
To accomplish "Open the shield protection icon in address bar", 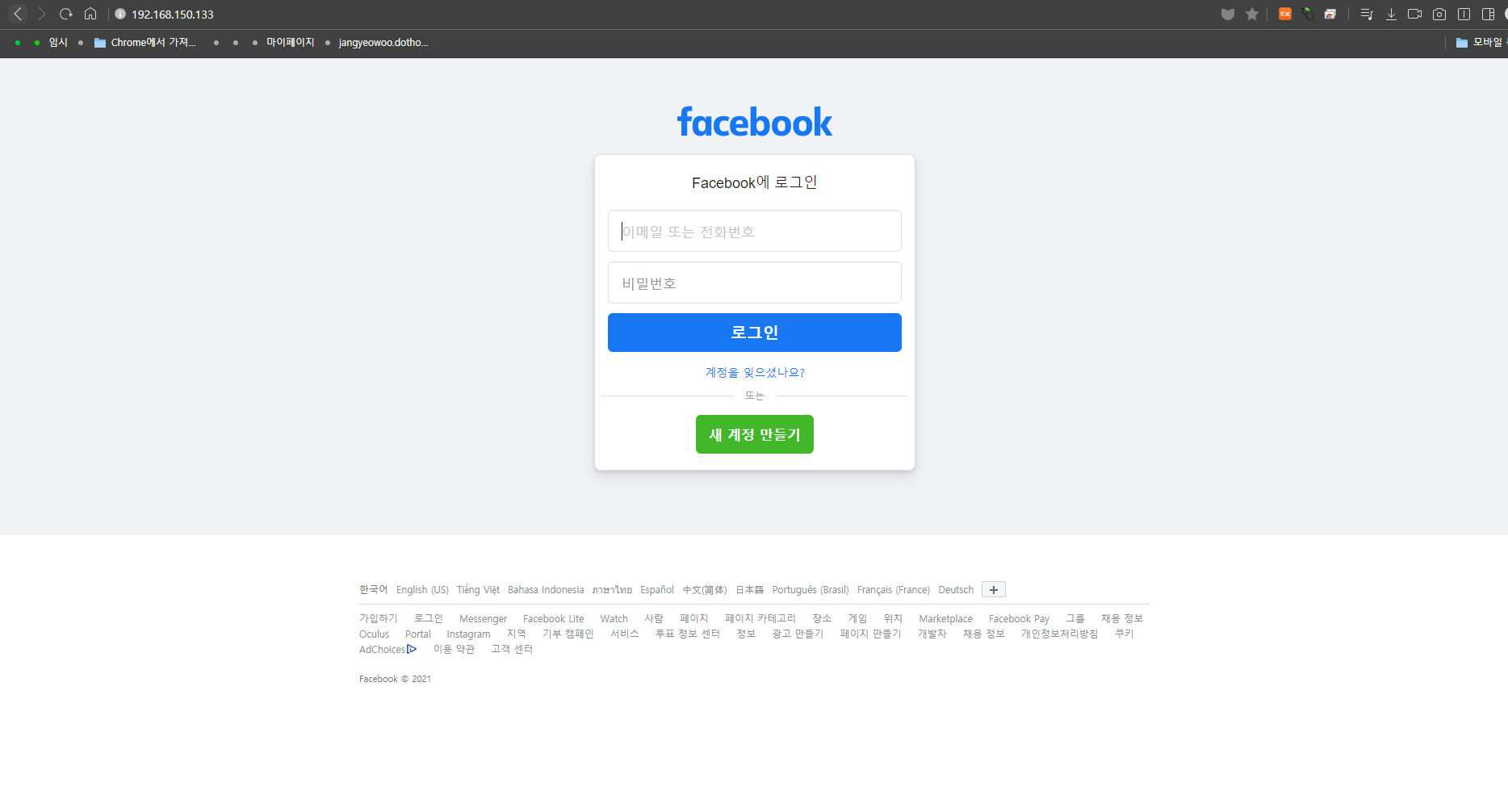I will click(1228, 14).
